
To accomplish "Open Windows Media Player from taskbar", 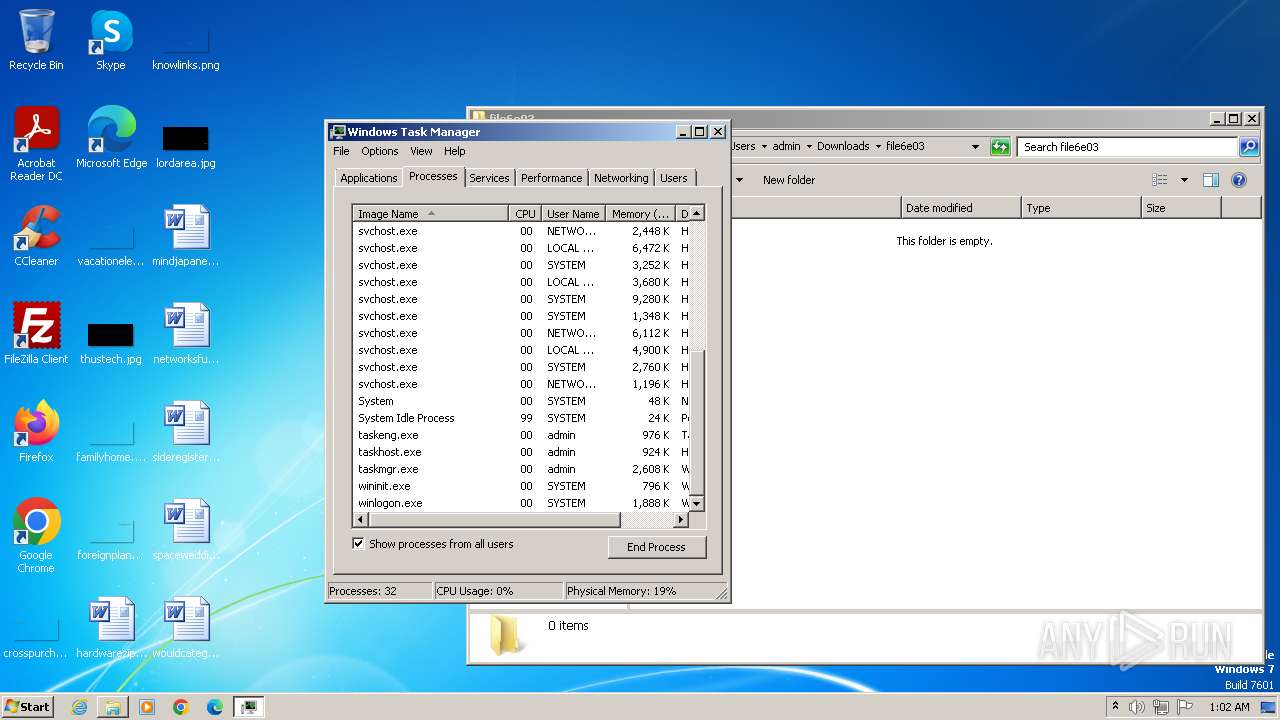I will coord(147,707).
